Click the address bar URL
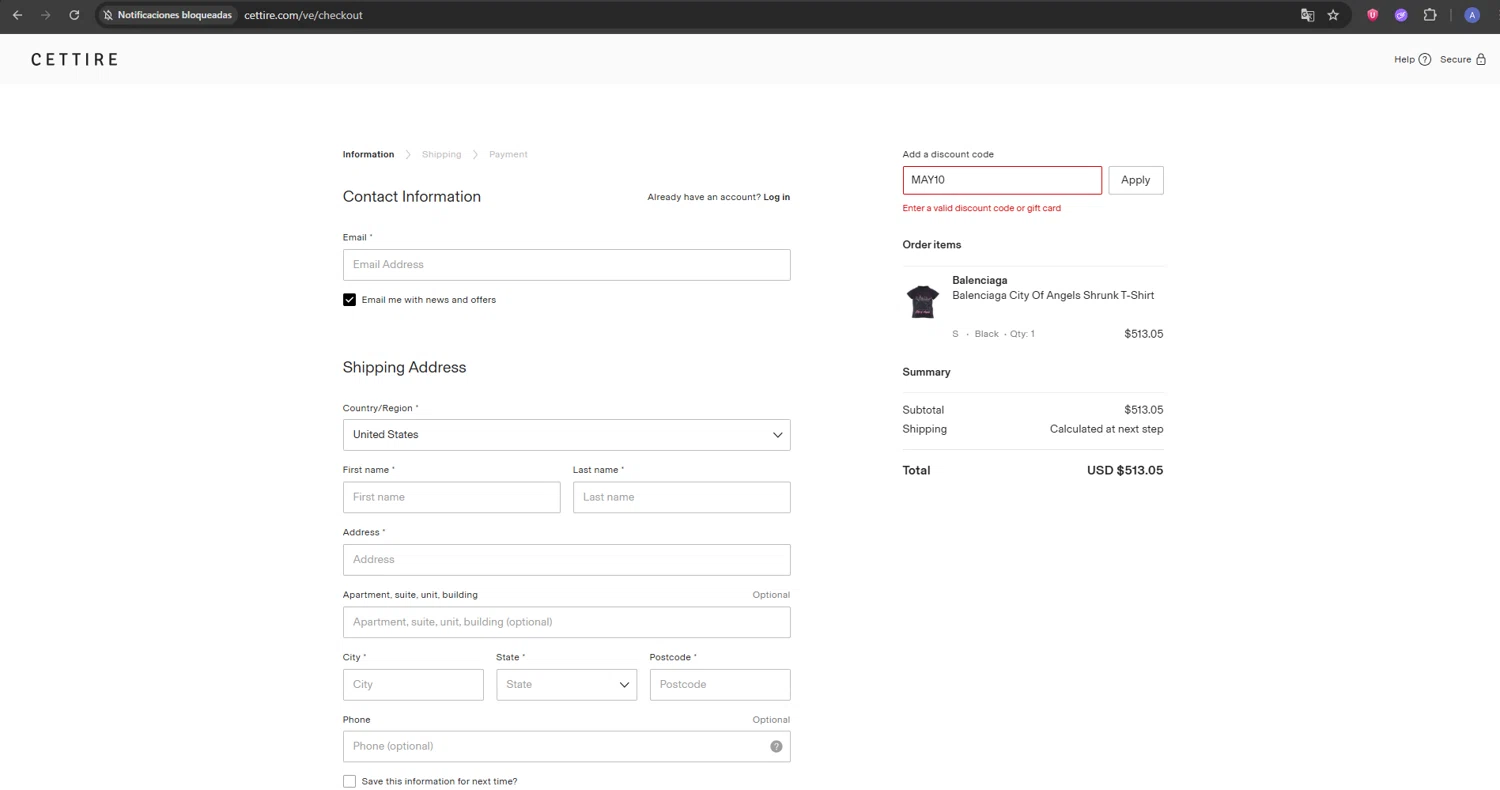Screen dimensions: 1500x790 (x=303, y=15)
